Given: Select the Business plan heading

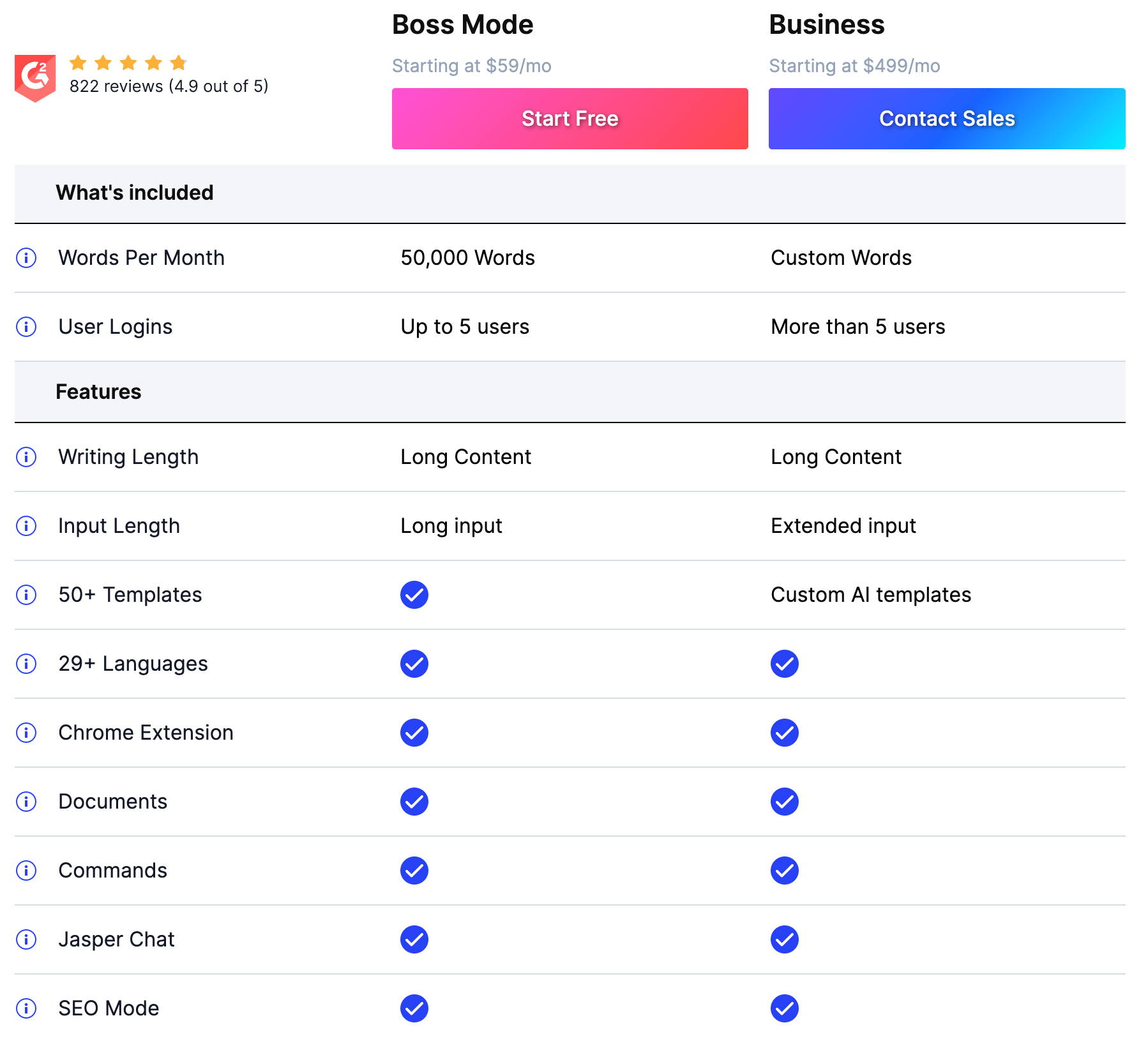Looking at the screenshot, I should (827, 25).
